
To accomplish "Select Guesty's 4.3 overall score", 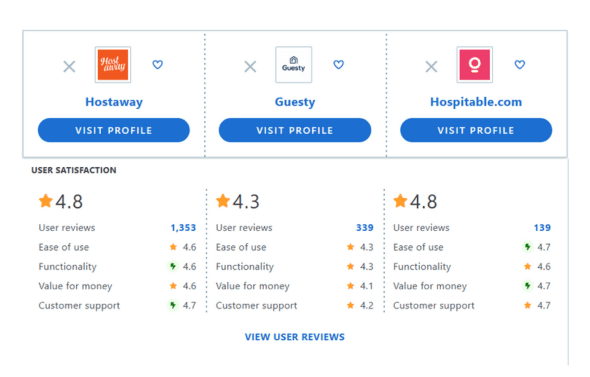I will coord(246,201).
